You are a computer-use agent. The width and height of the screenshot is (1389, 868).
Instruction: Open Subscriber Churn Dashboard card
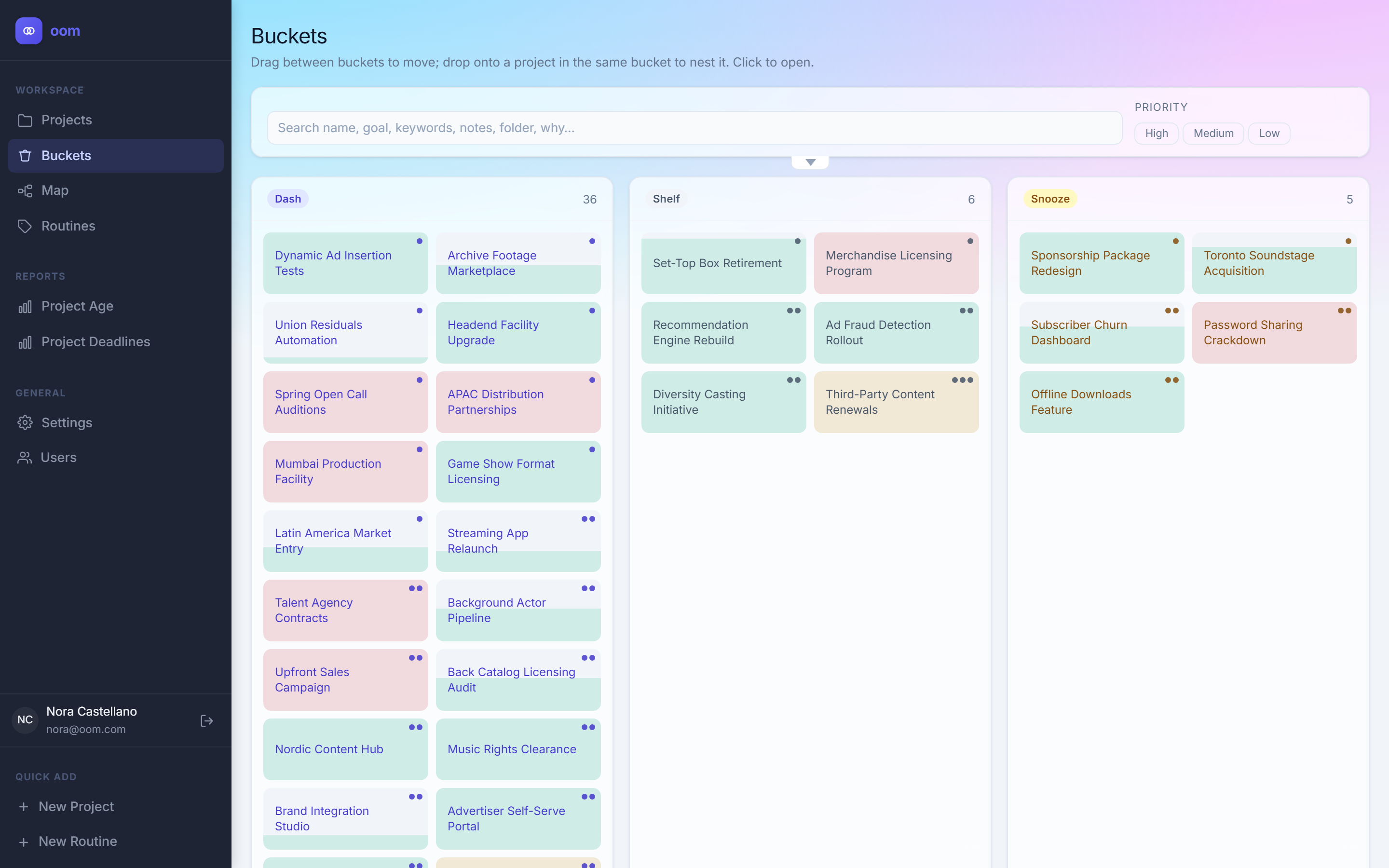pos(1102,333)
